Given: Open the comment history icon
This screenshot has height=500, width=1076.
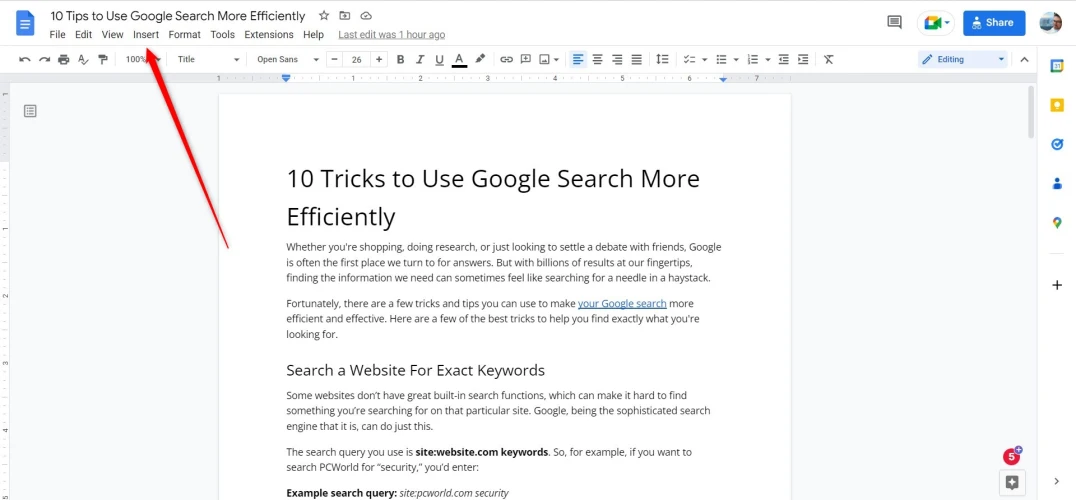Looking at the screenshot, I should [894, 22].
